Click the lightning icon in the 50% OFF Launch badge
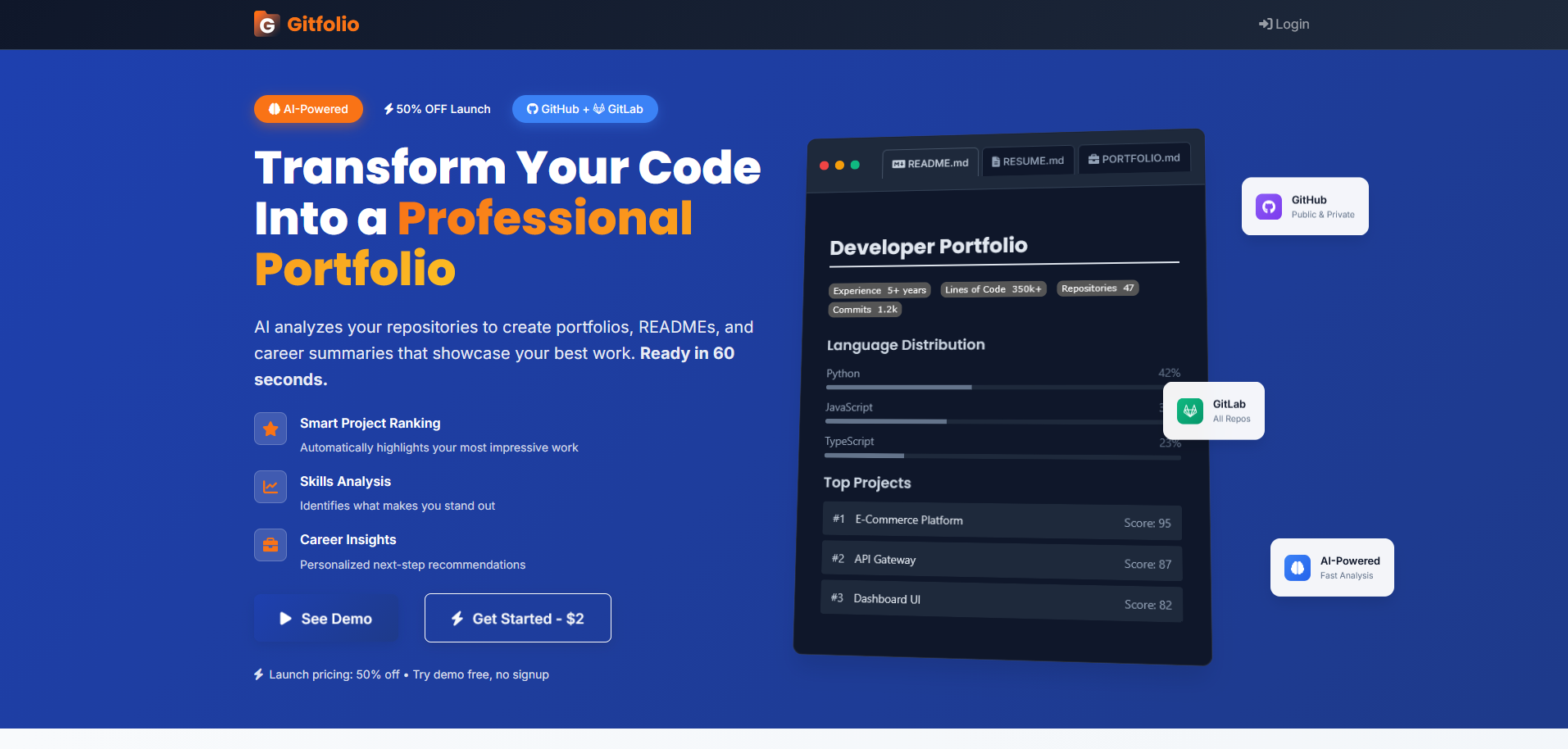This screenshot has width=1568, height=749. [387, 108]
